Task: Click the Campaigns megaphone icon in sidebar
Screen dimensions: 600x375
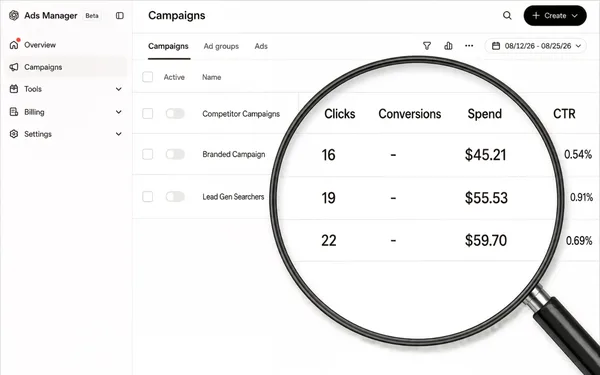Action: coord(14,67)
